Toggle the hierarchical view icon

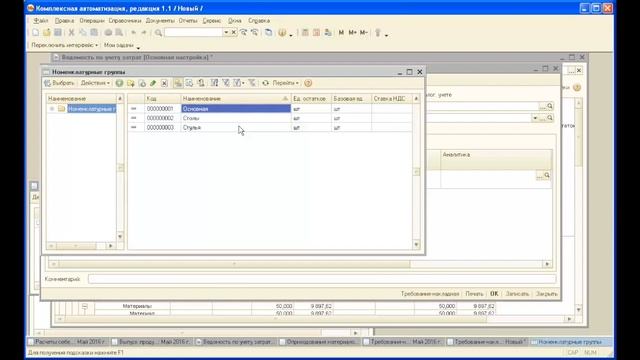coord(178,83)
